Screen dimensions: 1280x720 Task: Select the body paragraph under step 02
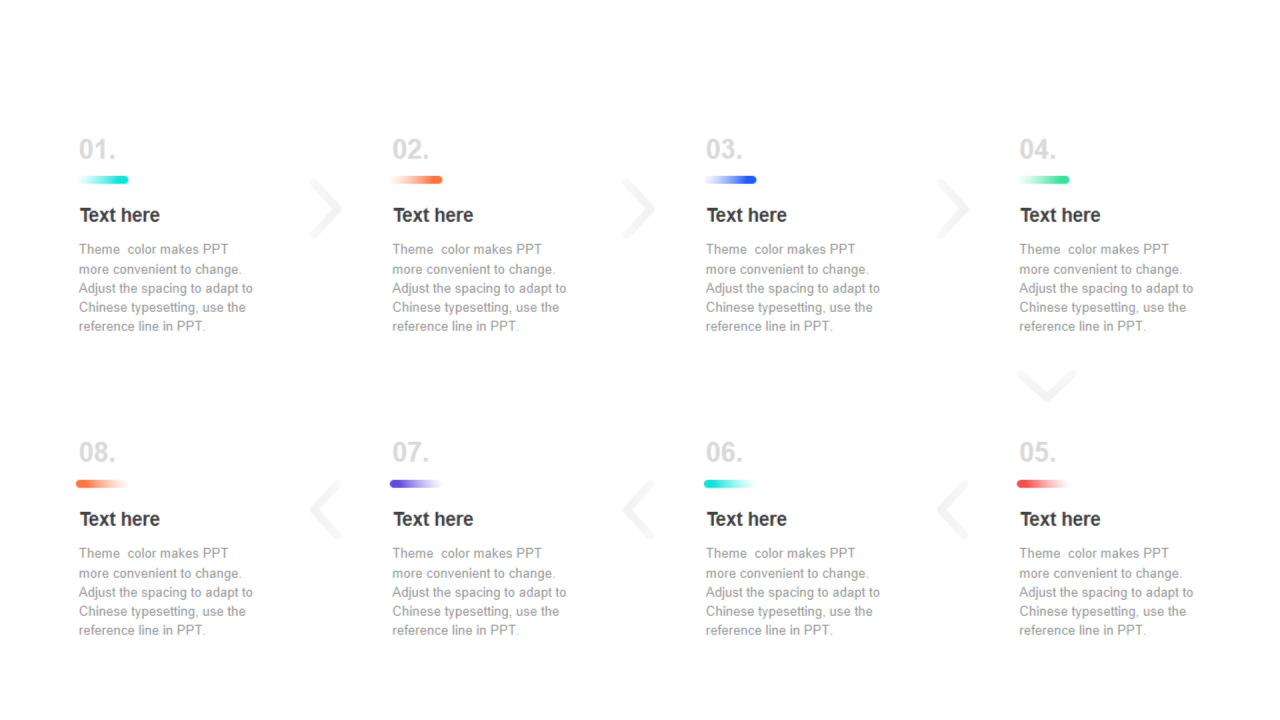coord(479,288)
